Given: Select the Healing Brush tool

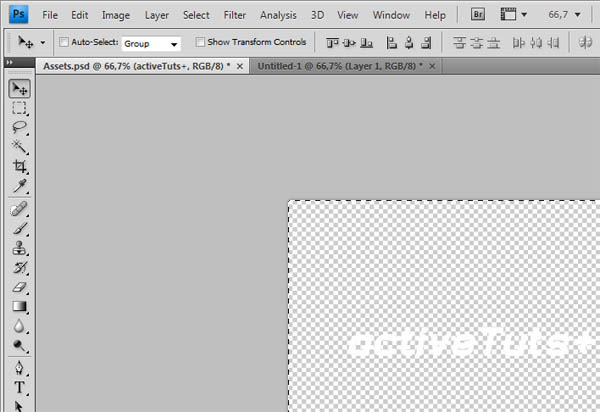Looking at the screenshot, I should tap(19, 209).
